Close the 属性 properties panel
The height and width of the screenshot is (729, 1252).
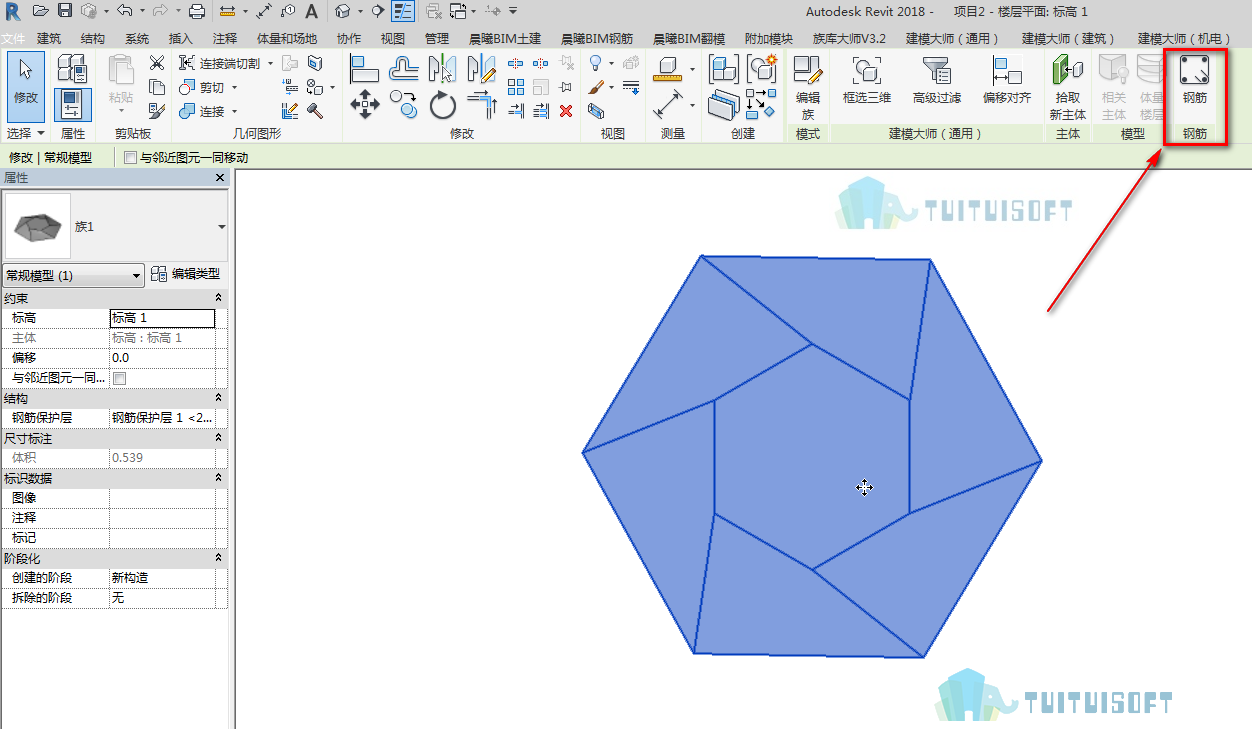point(221,177)
